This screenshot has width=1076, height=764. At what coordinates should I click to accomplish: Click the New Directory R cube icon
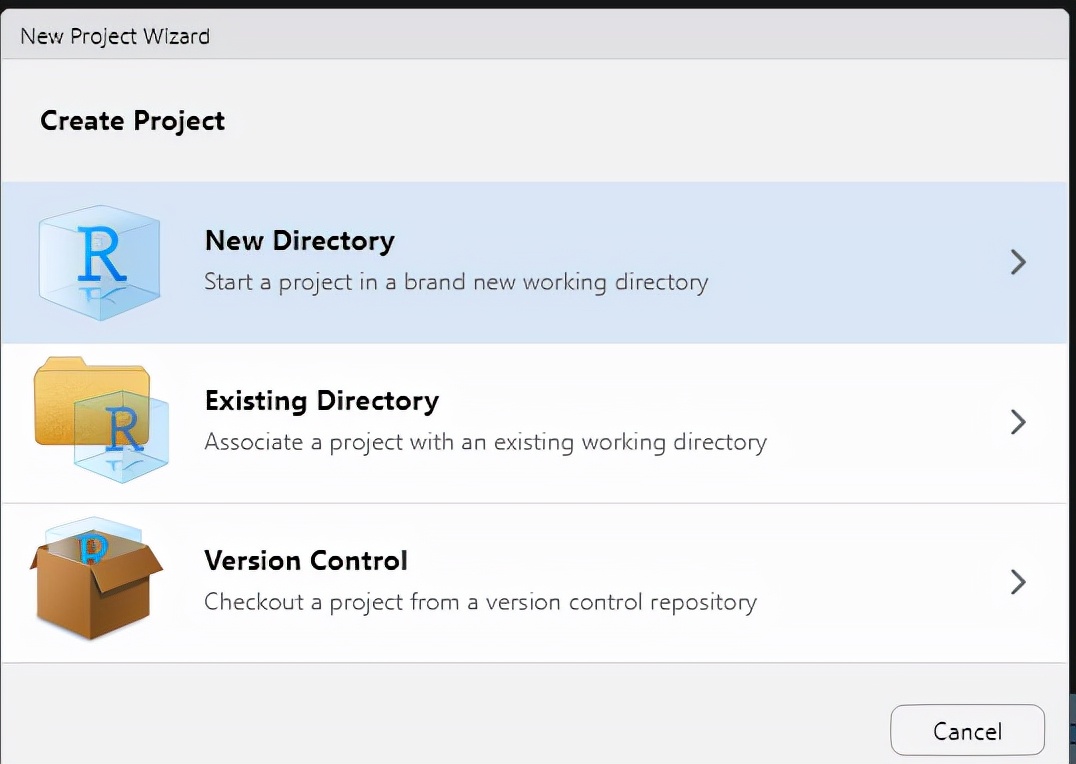click(x=98, y=262)
